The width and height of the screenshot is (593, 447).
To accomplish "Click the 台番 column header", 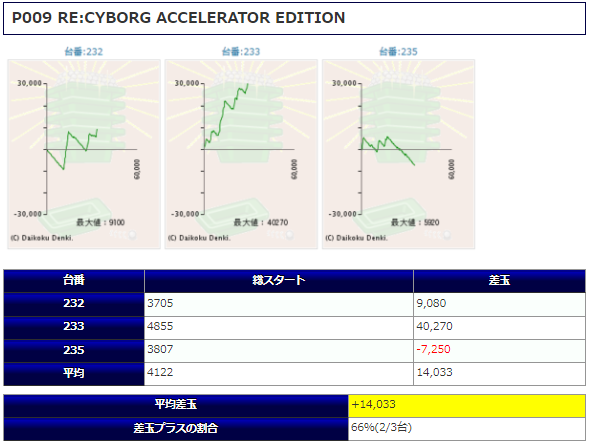I will 74,281.
